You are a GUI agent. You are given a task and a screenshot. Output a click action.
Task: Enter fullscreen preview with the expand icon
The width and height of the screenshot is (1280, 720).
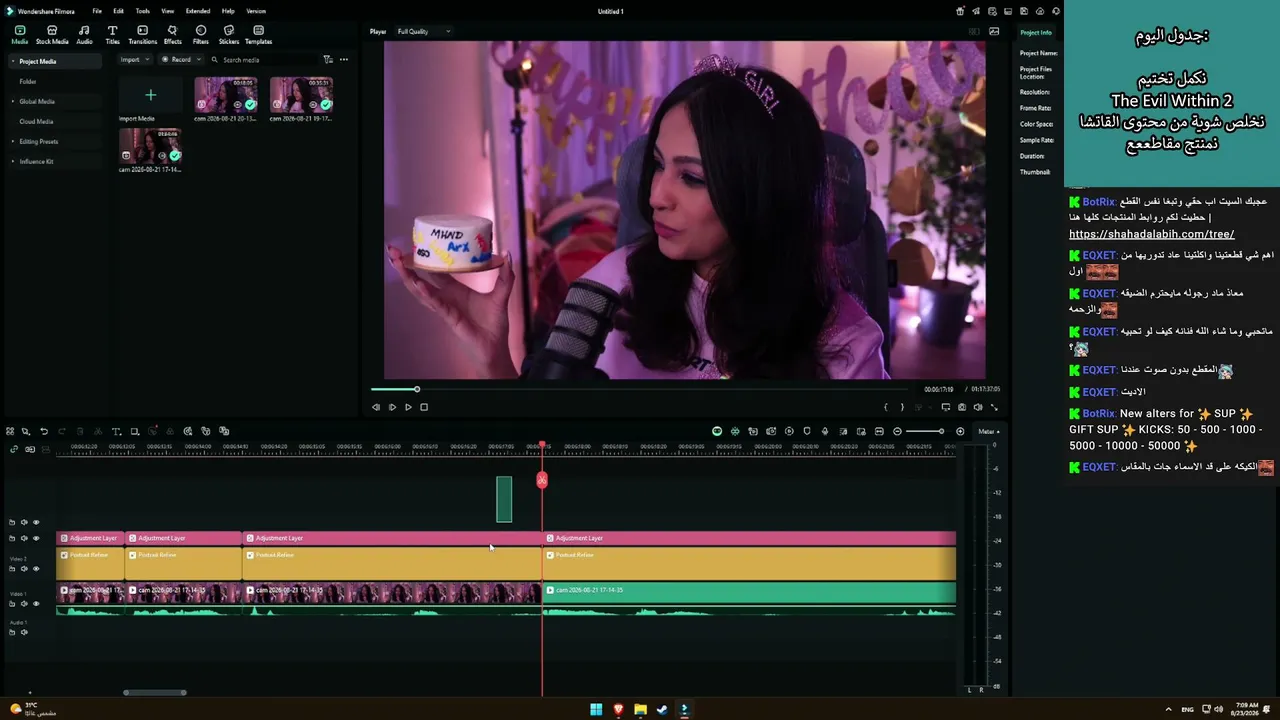[x=994, y=407]
